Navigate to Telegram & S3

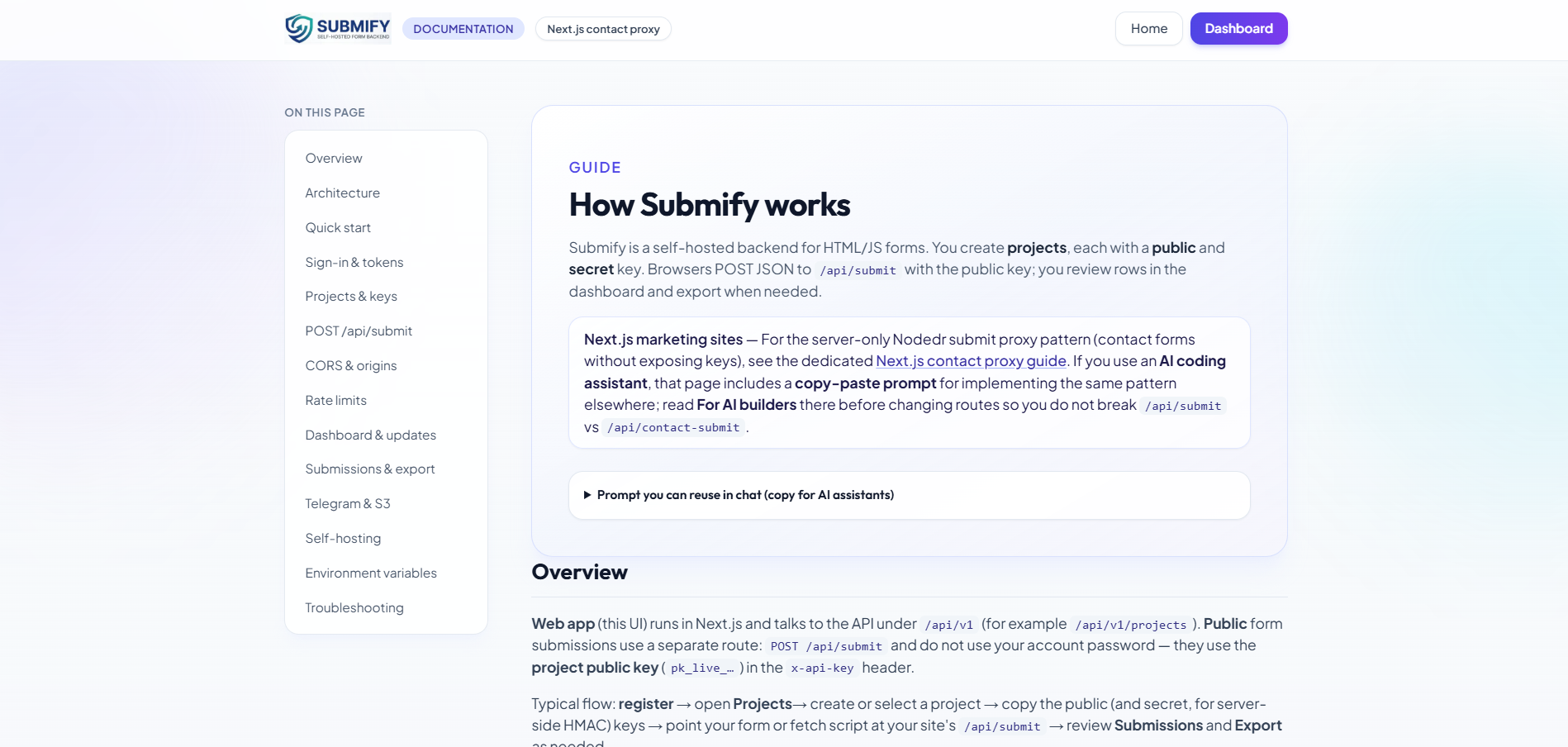[347, 503]
